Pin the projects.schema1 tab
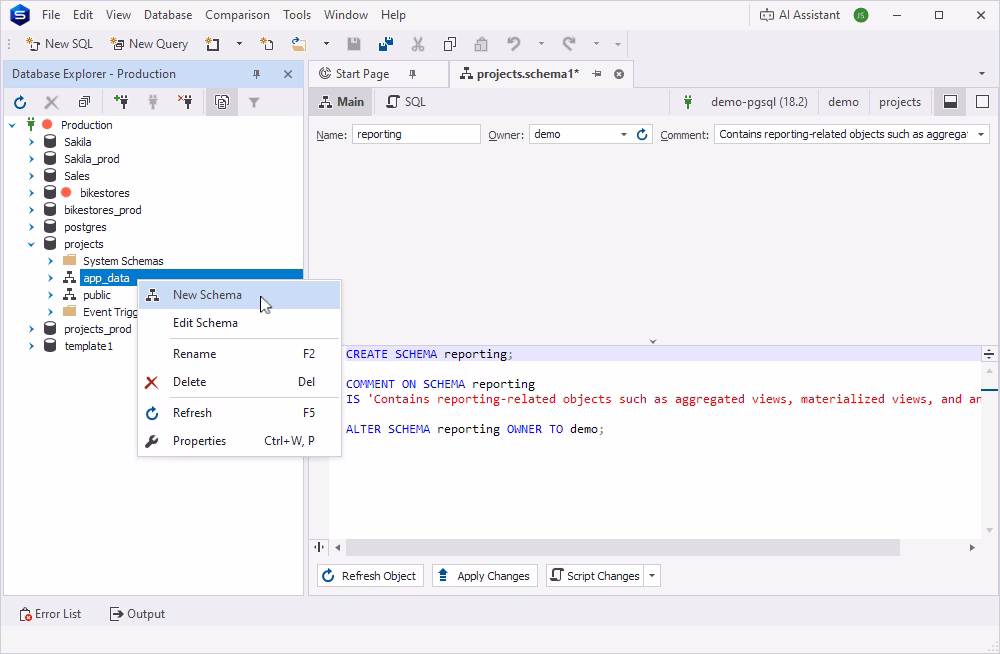 click(597, 74)
